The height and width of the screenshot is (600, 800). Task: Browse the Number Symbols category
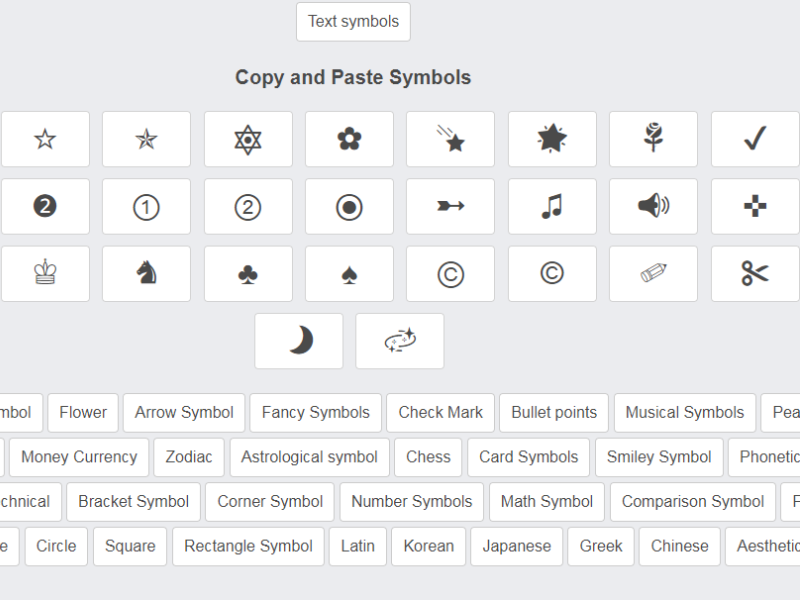click(411, 502)
